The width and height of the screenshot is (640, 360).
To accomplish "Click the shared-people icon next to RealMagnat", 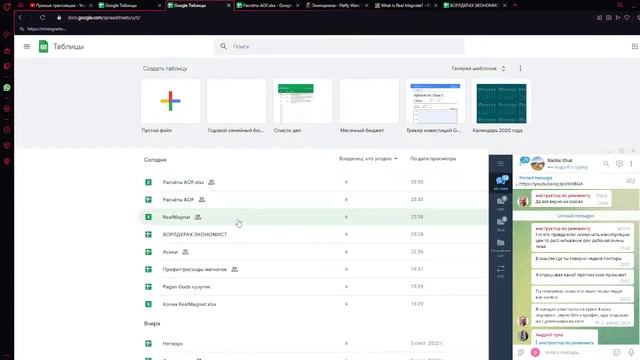I will 198,217.
